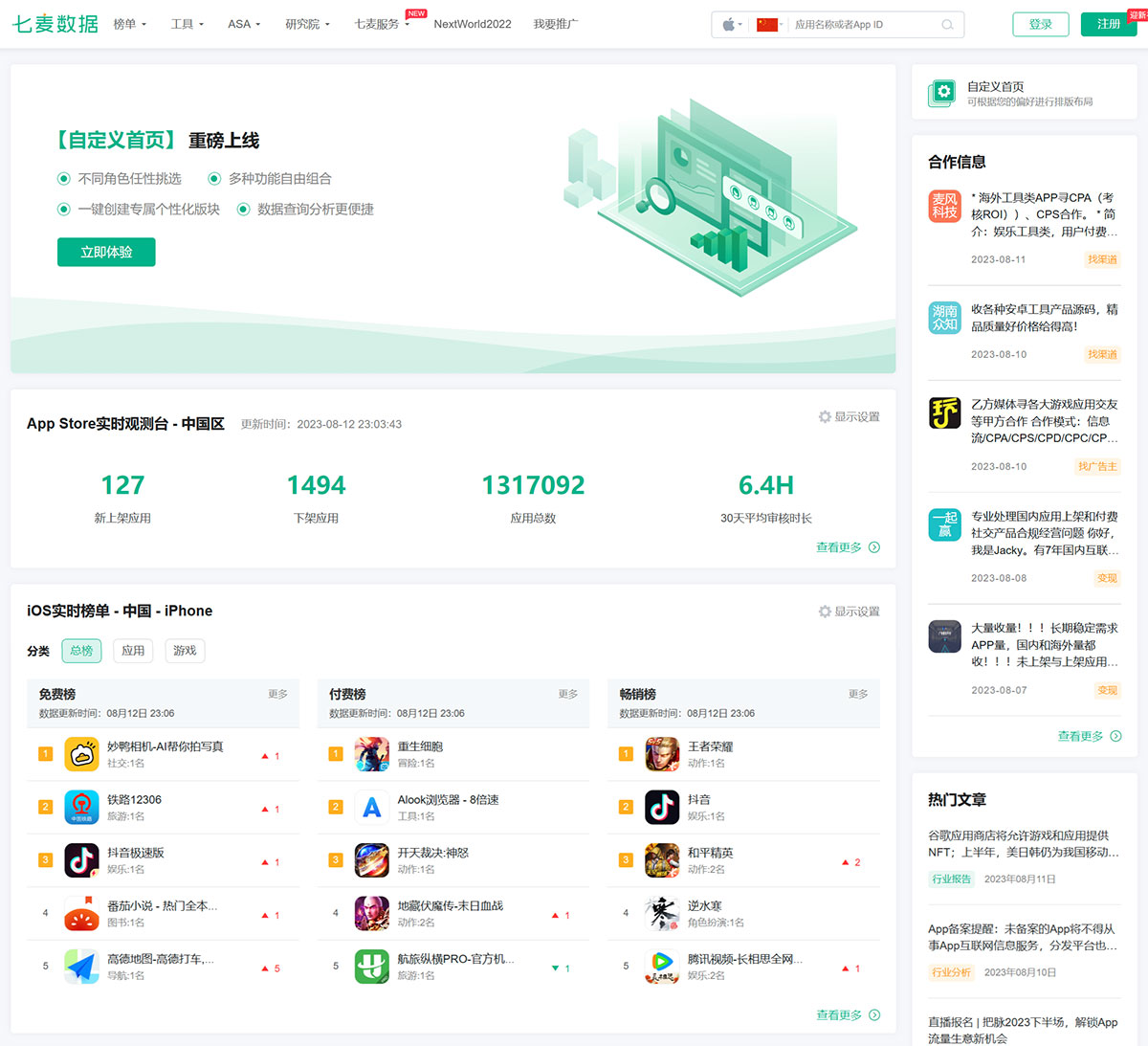
Task: Open the ASA menu
Action: point(238,24)
